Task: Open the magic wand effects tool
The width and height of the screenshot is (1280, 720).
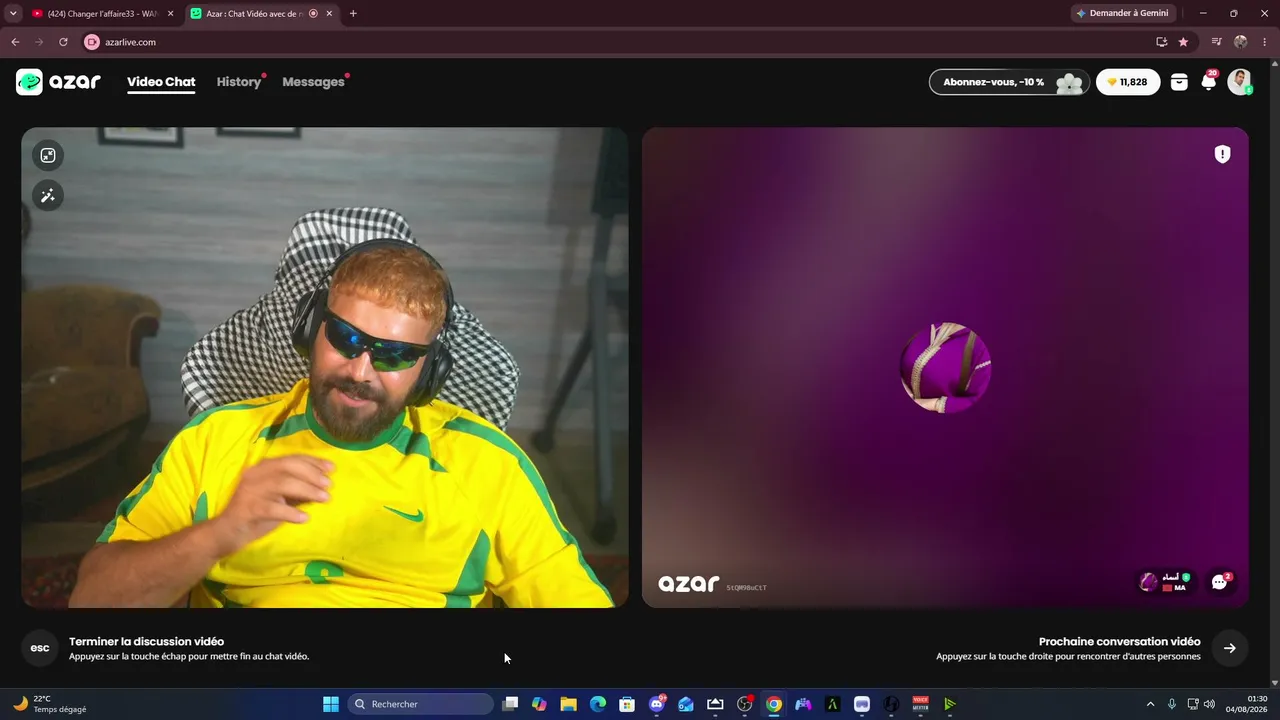Action: tap(48, 196)
